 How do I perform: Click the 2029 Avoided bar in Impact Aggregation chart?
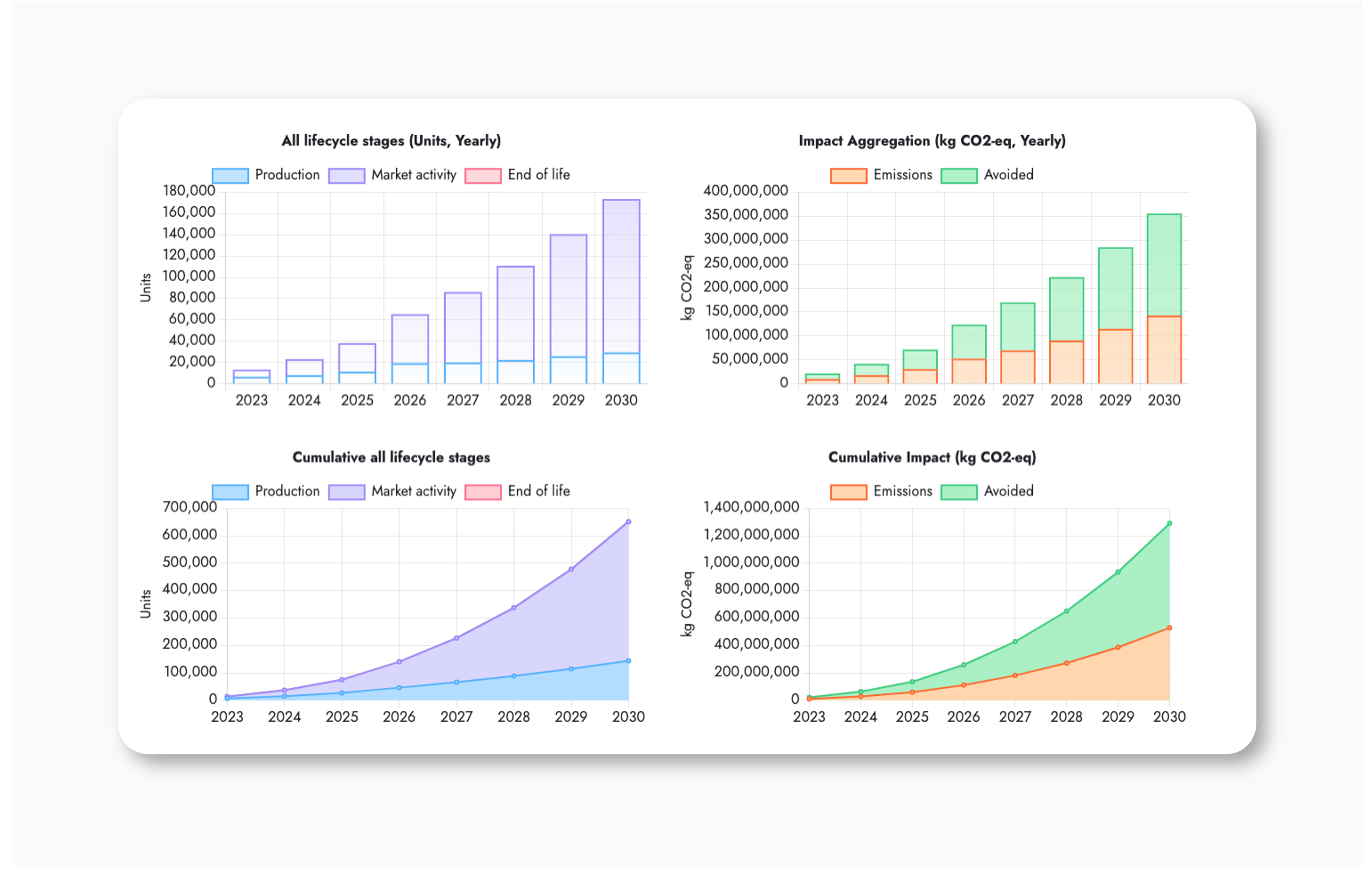1116,289
